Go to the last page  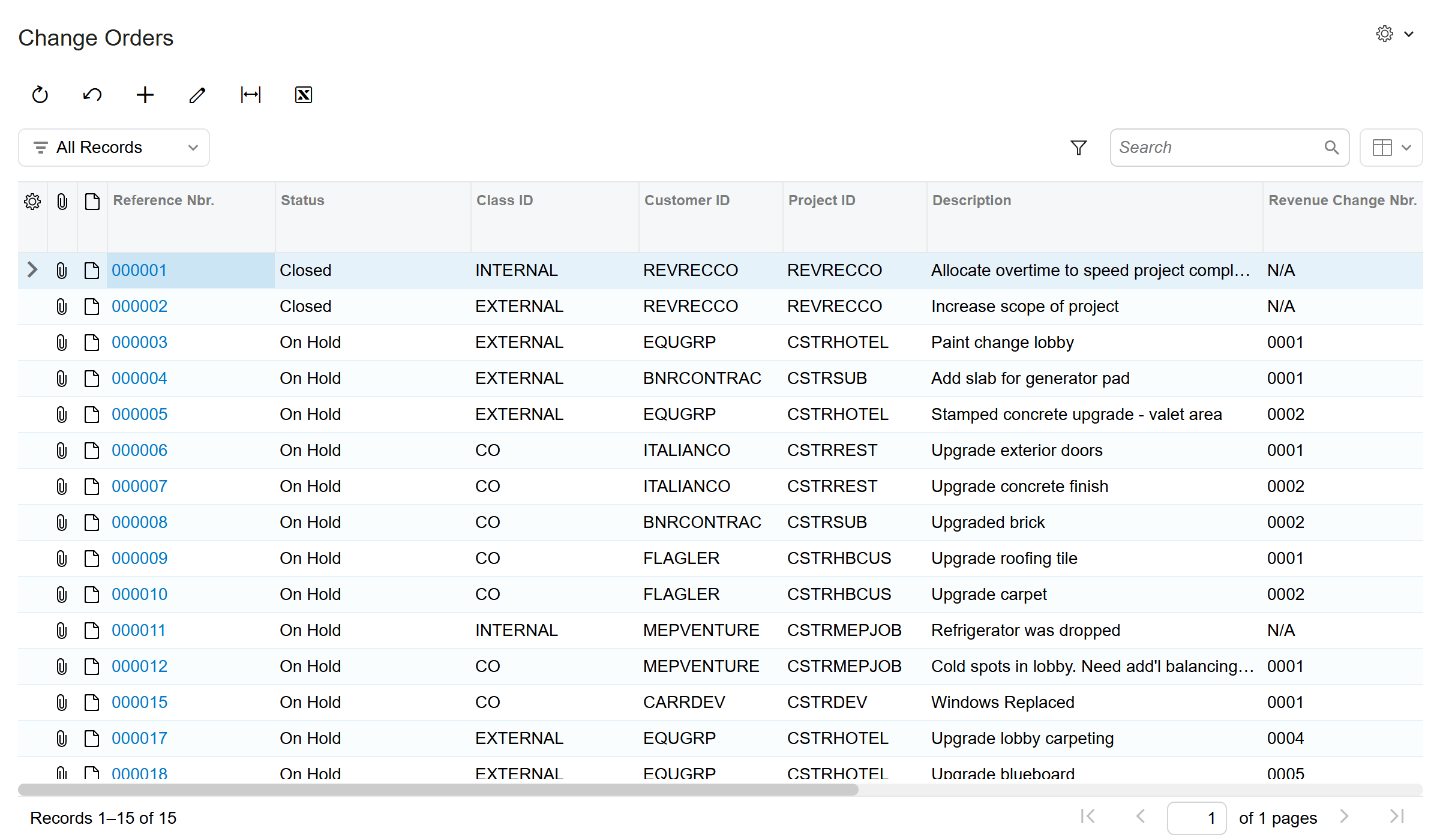point(1397,817)
